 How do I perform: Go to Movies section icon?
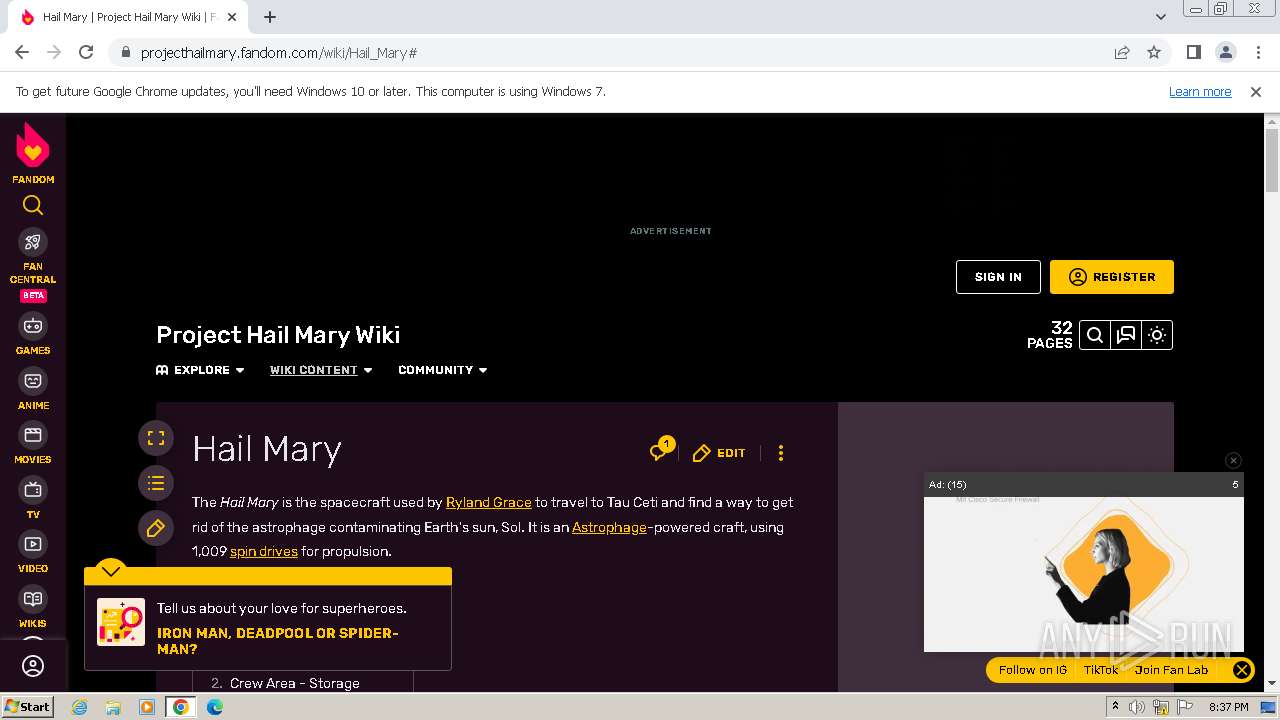point(33,435)
